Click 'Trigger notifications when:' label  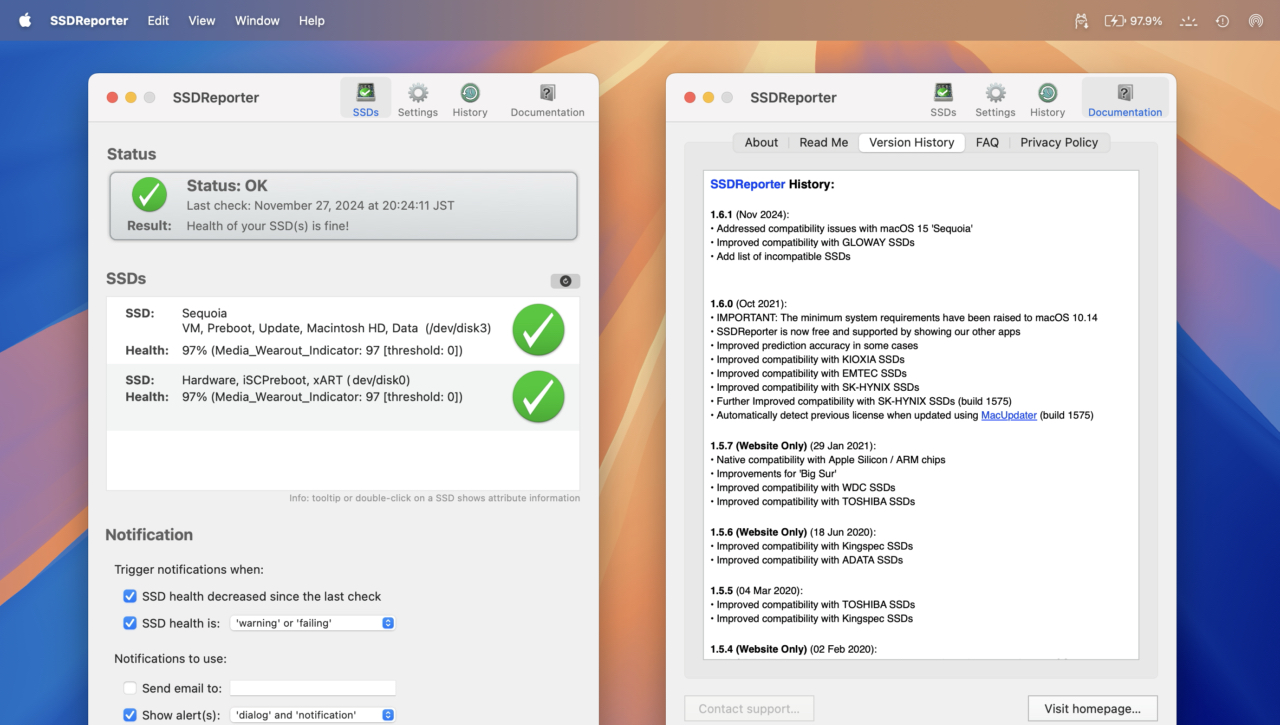coord(189,569)
